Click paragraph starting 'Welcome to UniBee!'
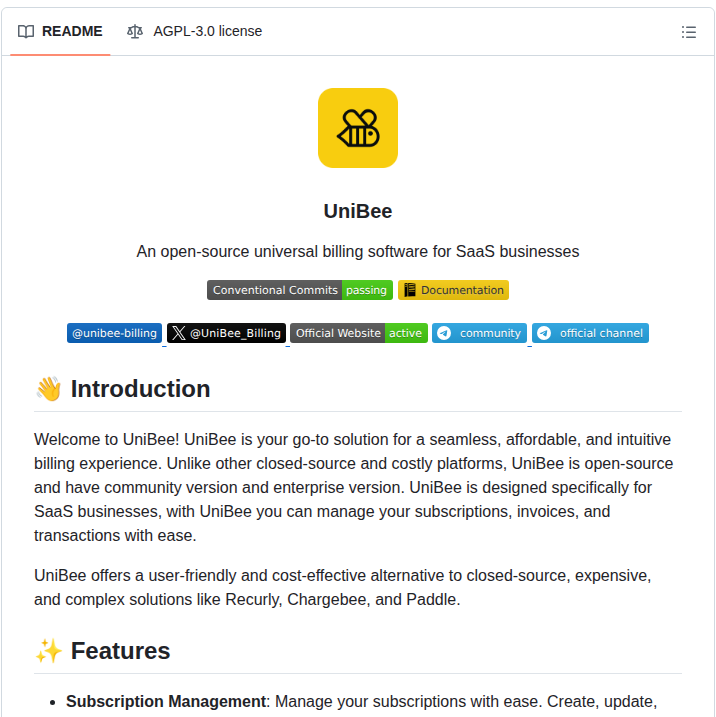The image size is (716, 717). tap(353, 487)
